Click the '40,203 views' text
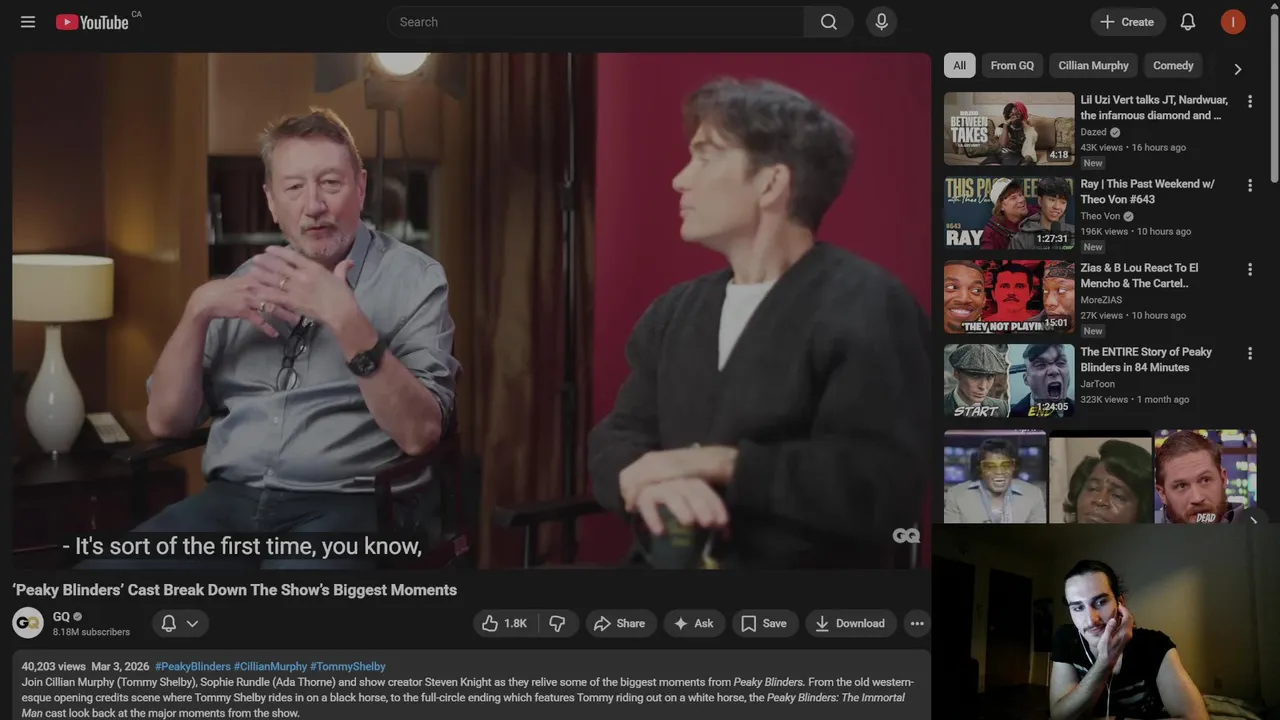1280x720 pixels. coord(54,666)
